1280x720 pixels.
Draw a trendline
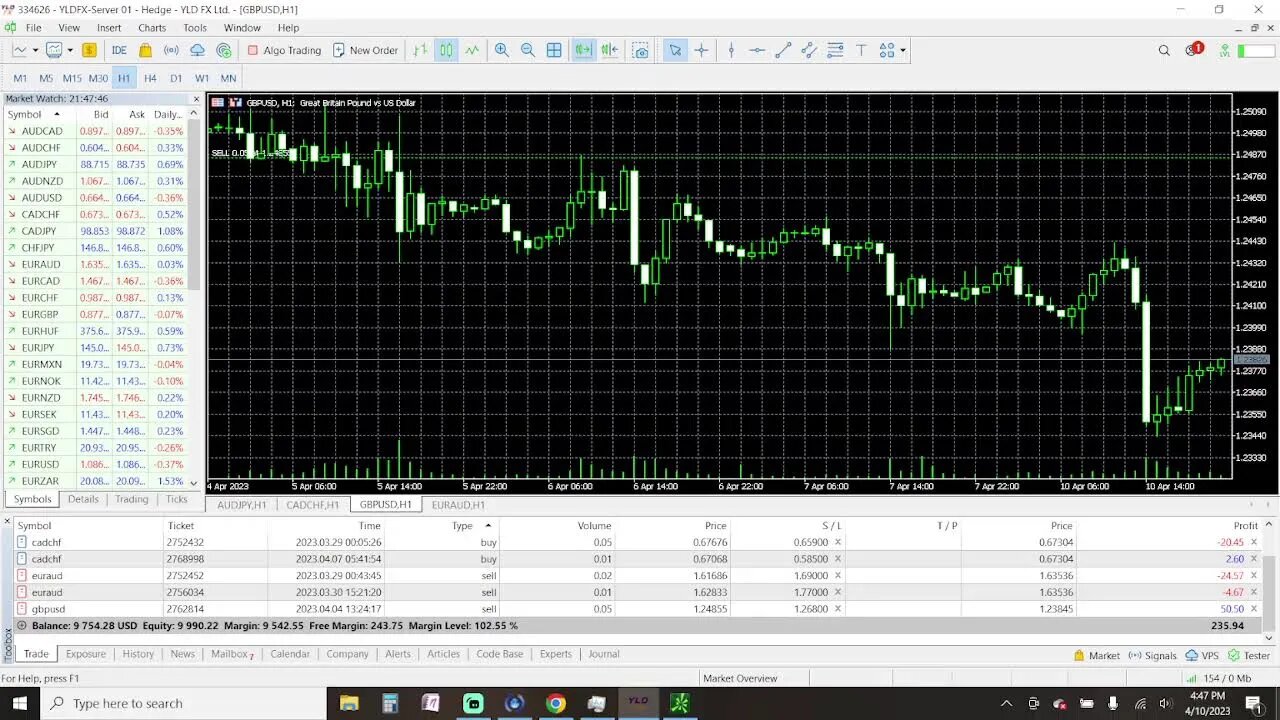(783, 50)
